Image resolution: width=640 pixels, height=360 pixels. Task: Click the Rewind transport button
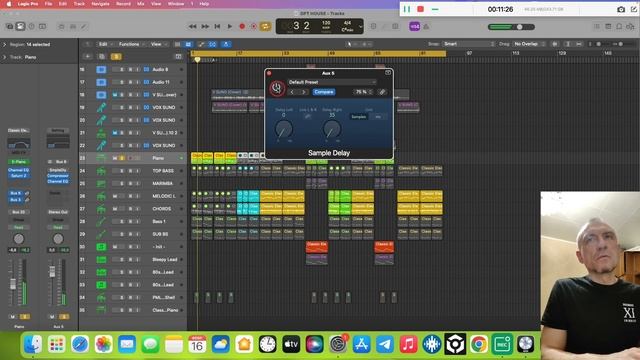[193, 27]
